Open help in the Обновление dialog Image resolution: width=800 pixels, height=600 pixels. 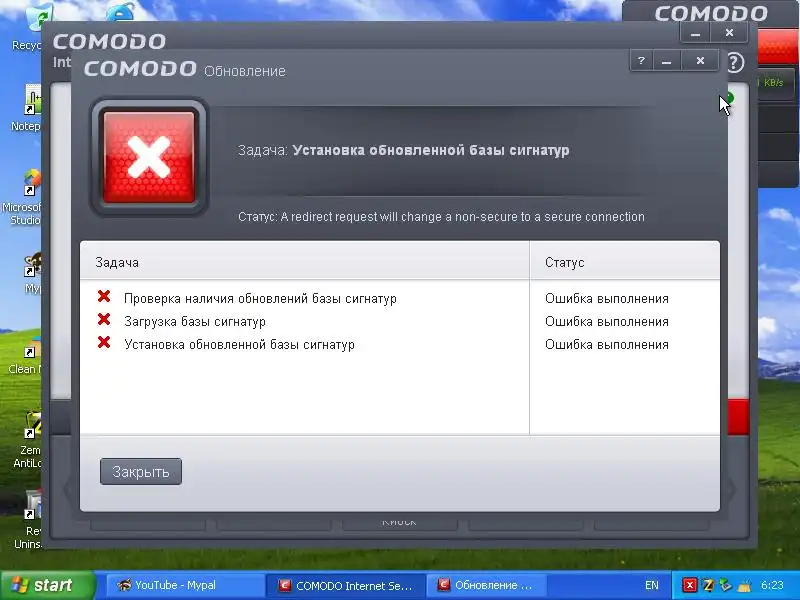(x=641, y=61)
